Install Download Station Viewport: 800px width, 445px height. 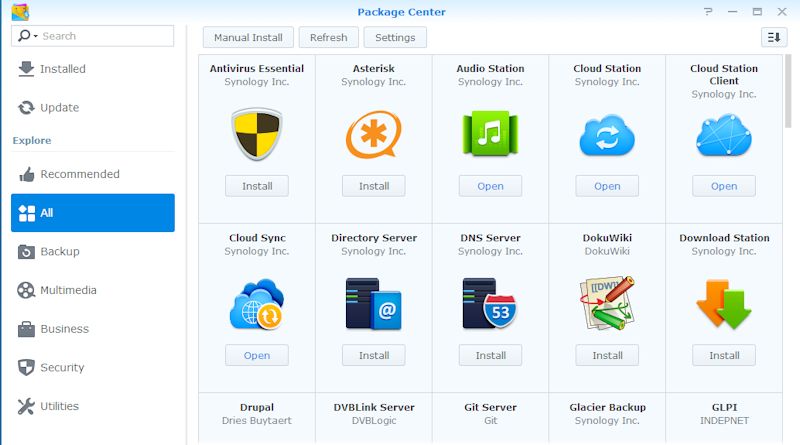coord(724,356)
